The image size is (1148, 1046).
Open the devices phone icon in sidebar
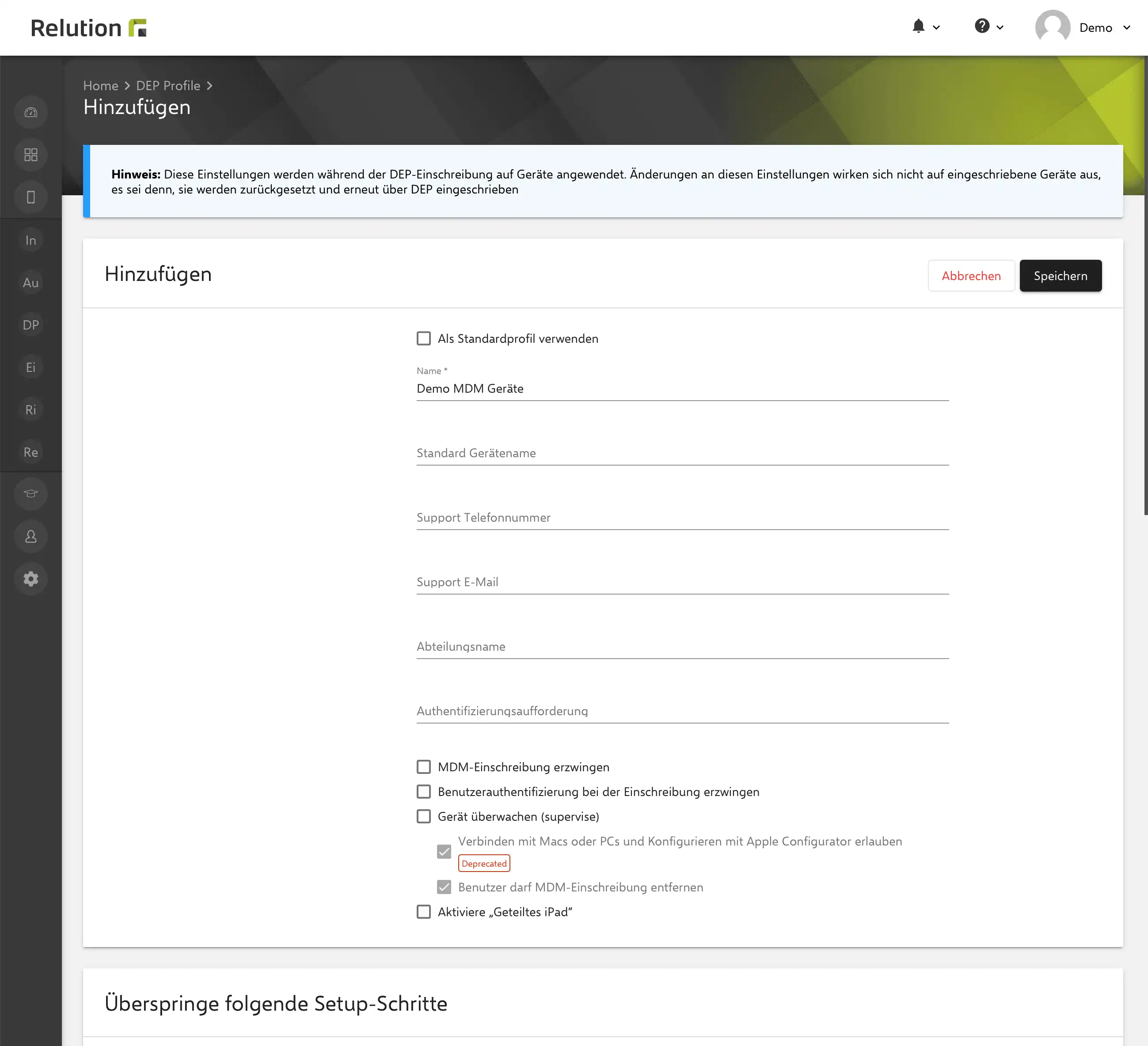click(31, 197)
